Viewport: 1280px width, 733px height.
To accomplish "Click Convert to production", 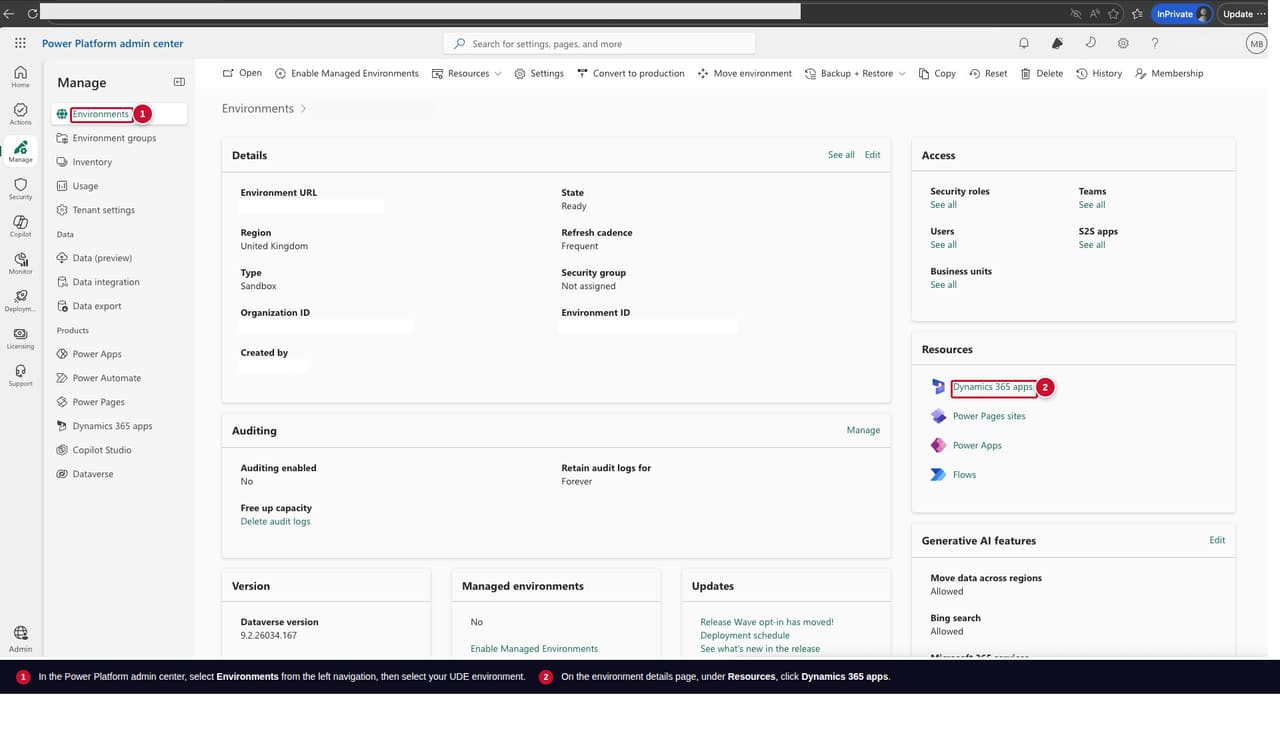I will point(631,73).
